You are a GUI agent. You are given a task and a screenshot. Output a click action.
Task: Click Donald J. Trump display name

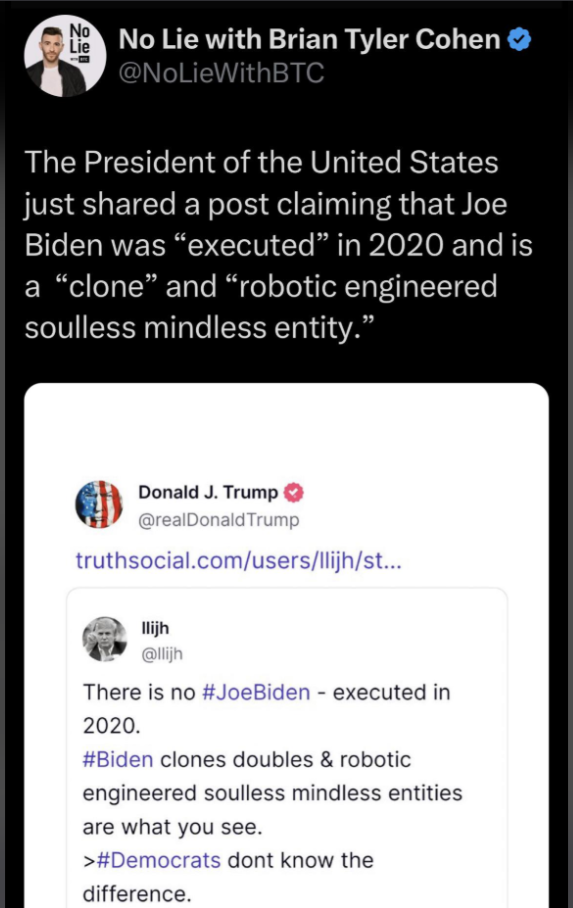[208, 492]
